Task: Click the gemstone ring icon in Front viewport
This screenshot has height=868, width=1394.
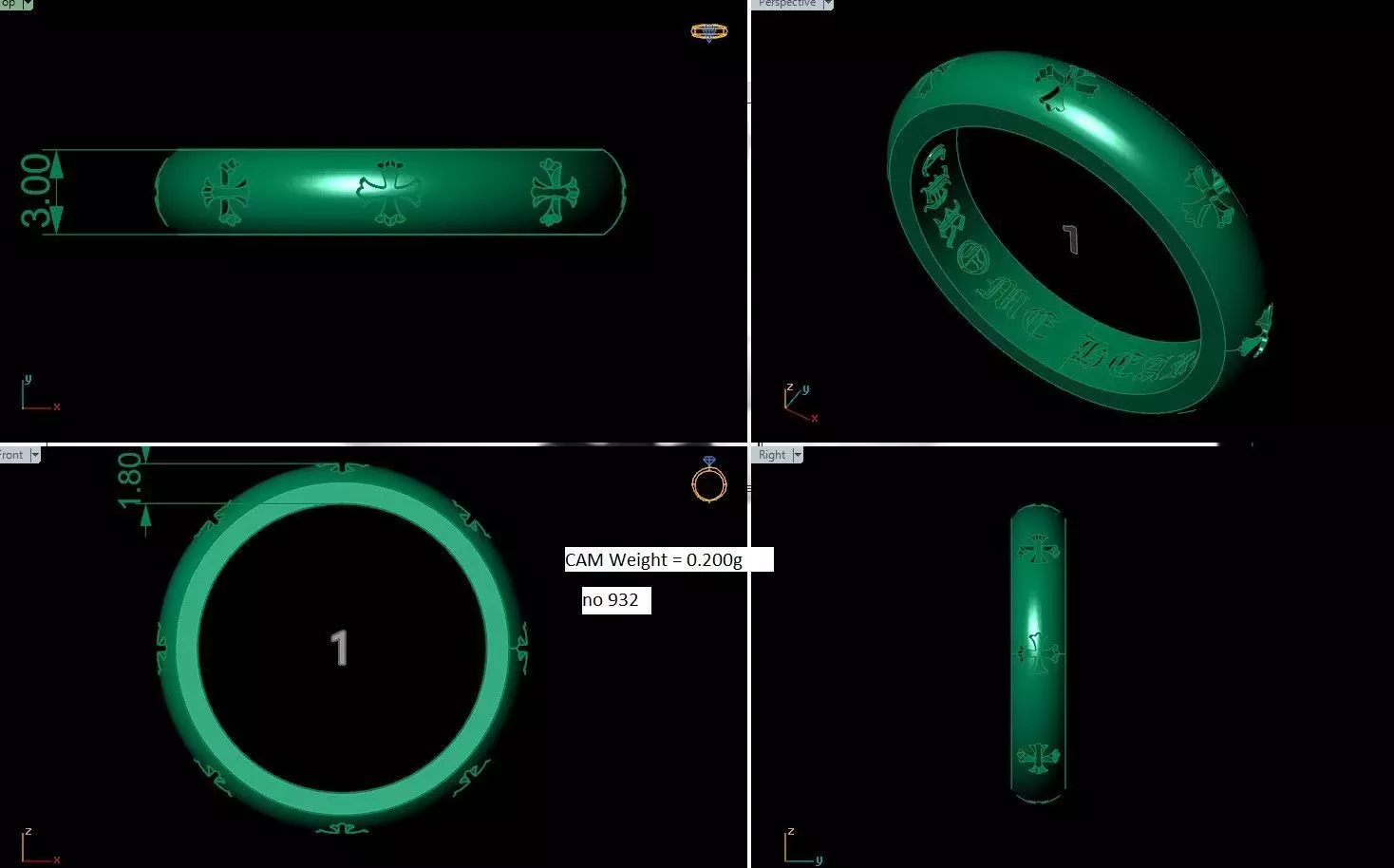Action: tap(708, 480)
